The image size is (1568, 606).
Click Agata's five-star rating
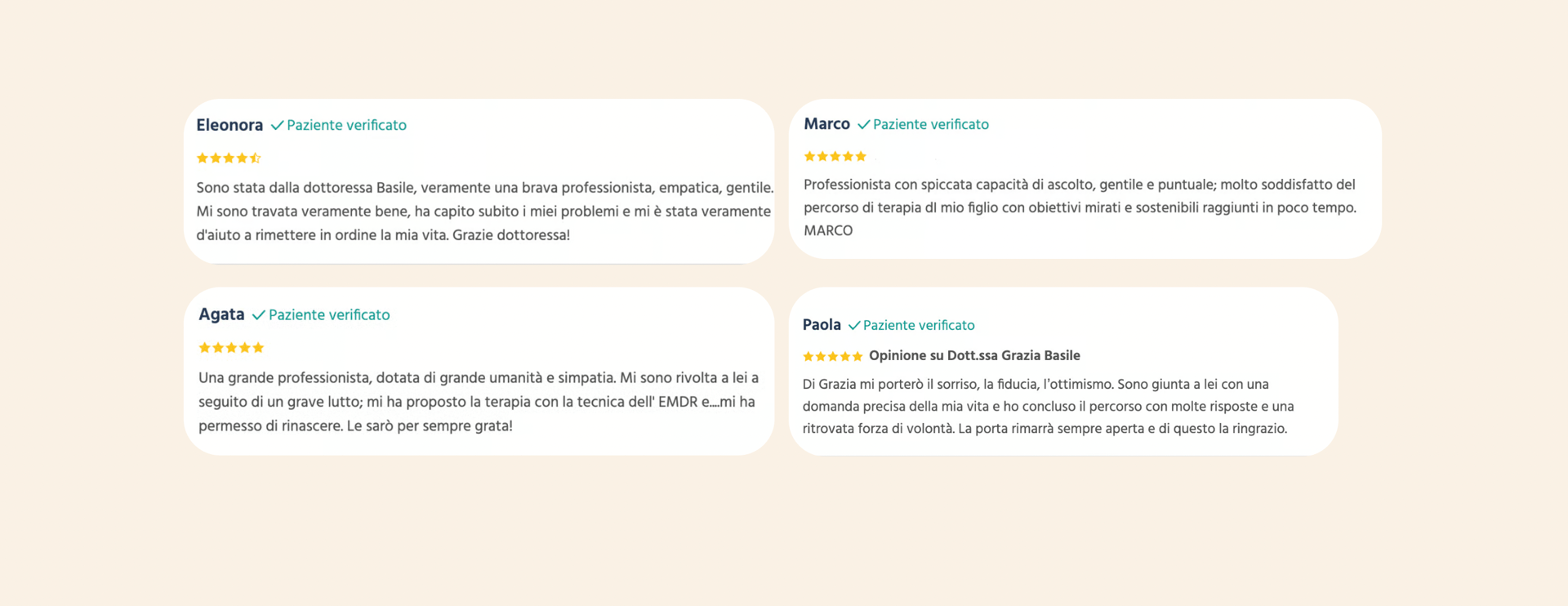231,348
